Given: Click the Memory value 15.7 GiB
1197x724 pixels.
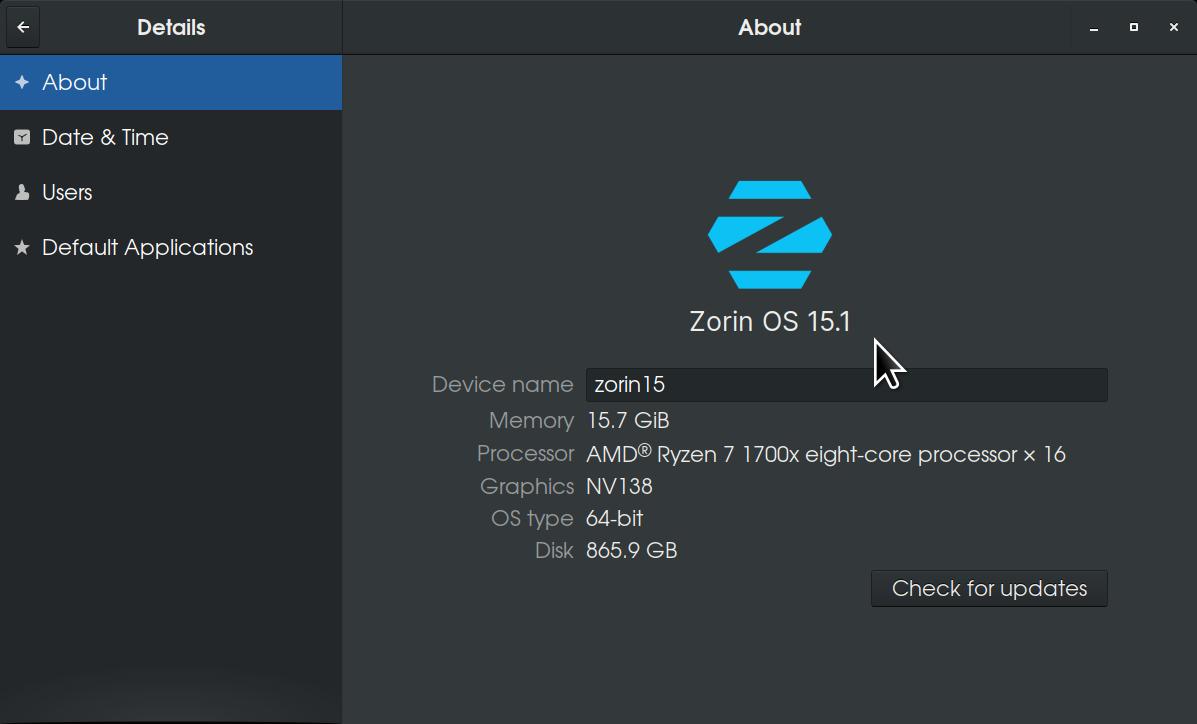Looking at the screenshot, I should (x=628, y=420).
